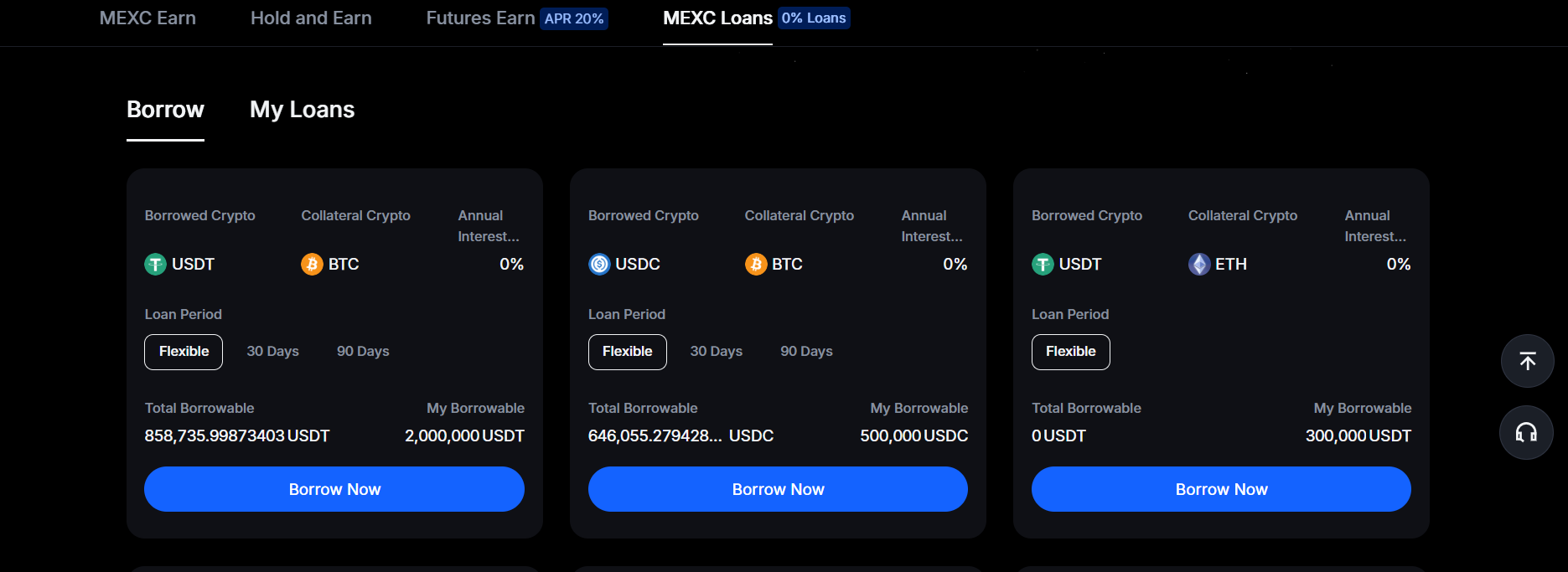
Task: Open the Hold and Earn tab
Action: tap(311, 18)
